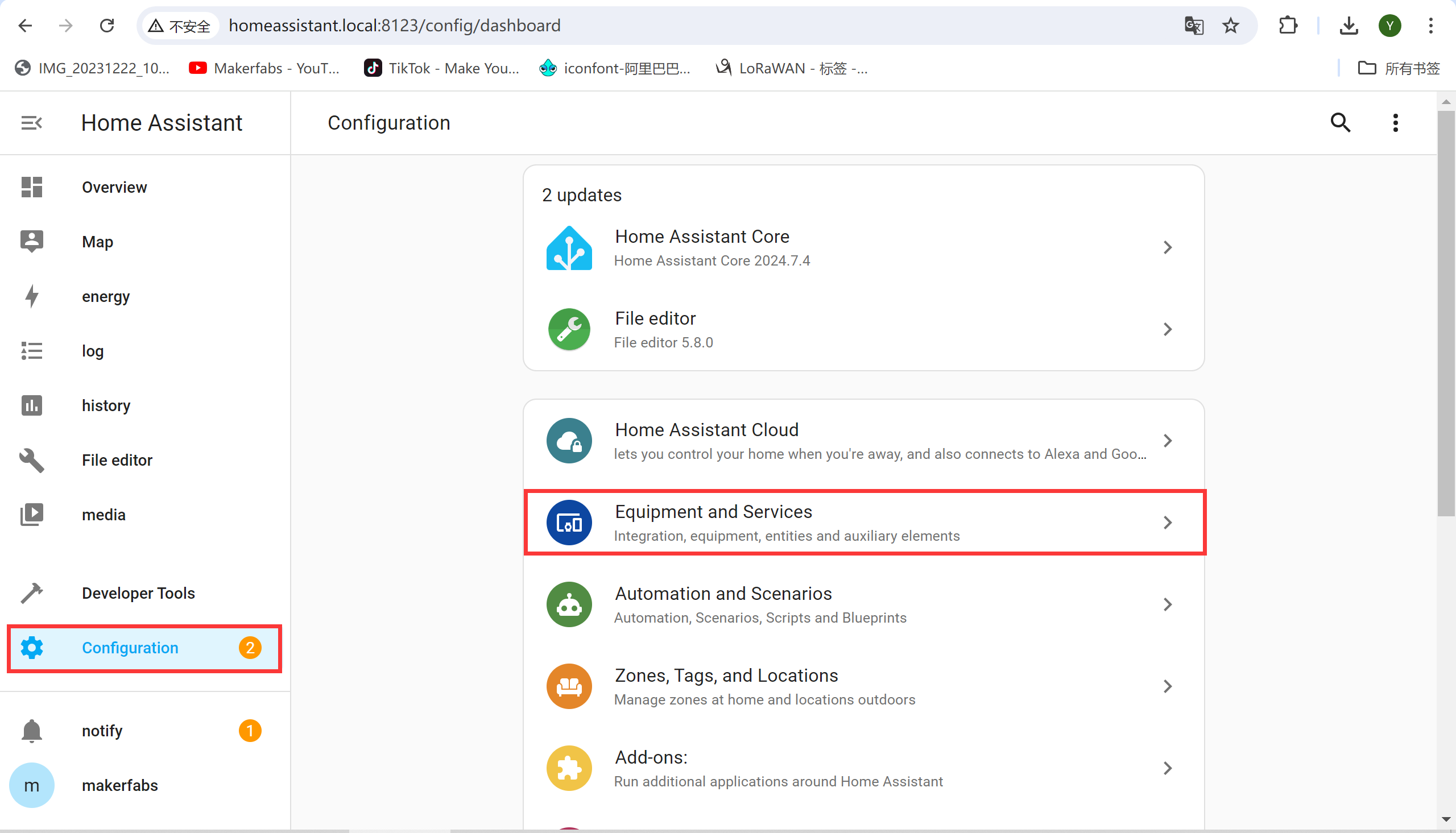1456x833 pixels.
Task: Click the log list icon
Action: pos(31,351)
